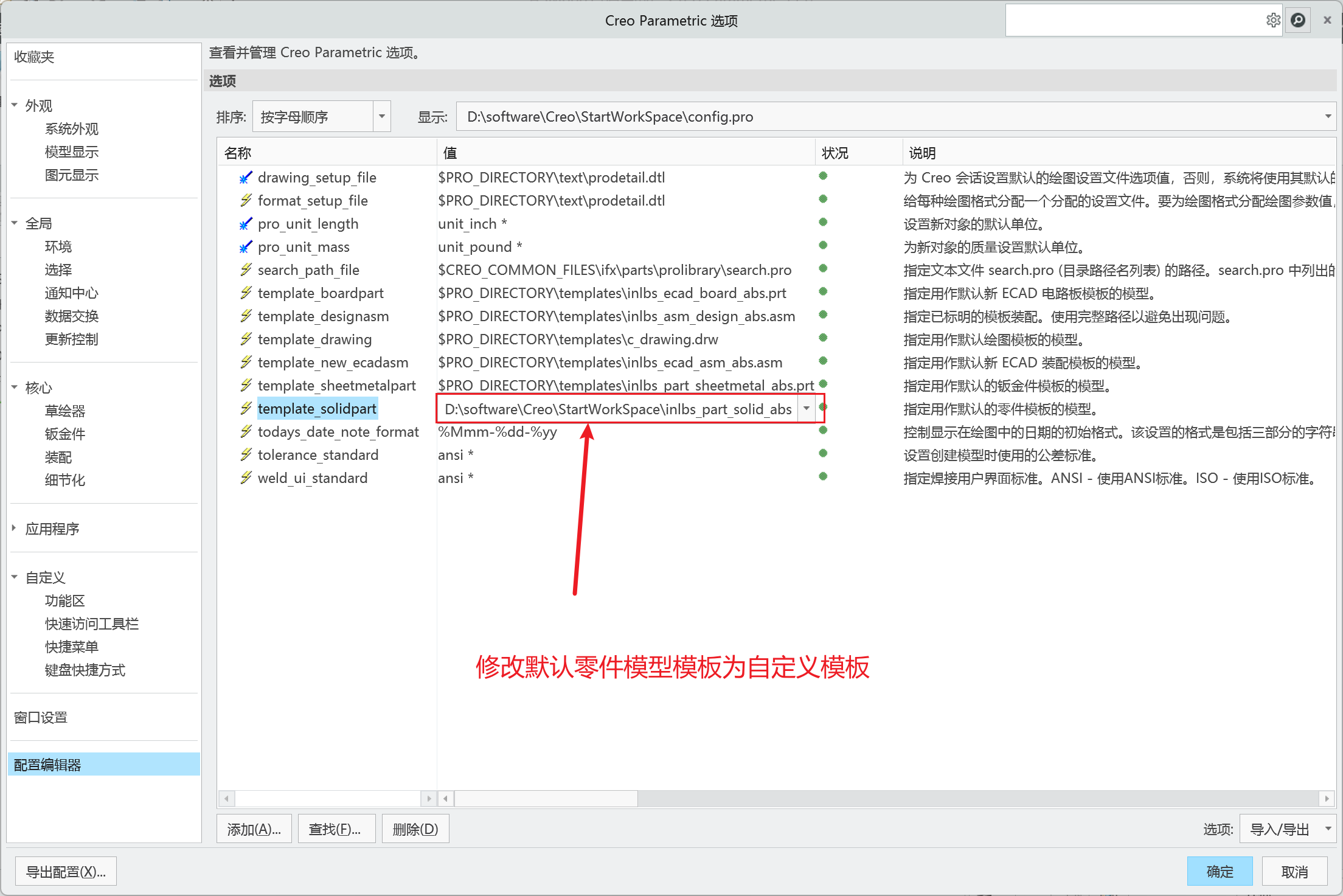Click the green status dot for pro_unit_length
Viewport: 1343px width, 896px height.
[x=823, y=222]
